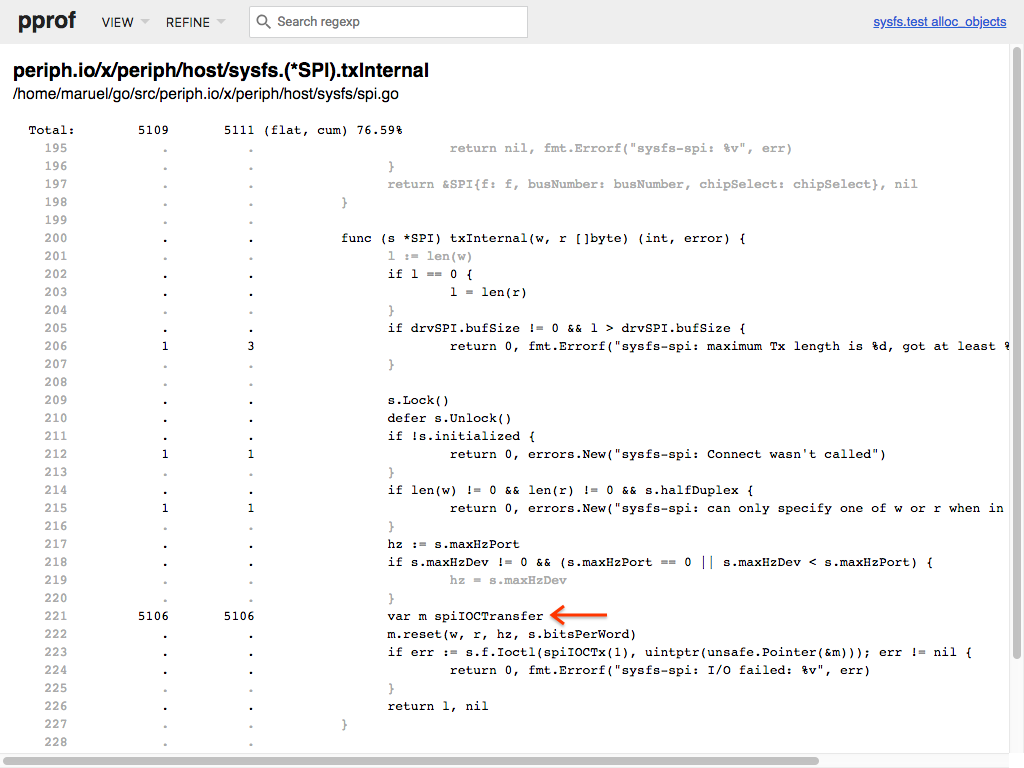The image size is (1024, 768).
Task: Expand line 212 Connect wasn't called error
Action: pyautogui.click(x=667, y=454)
